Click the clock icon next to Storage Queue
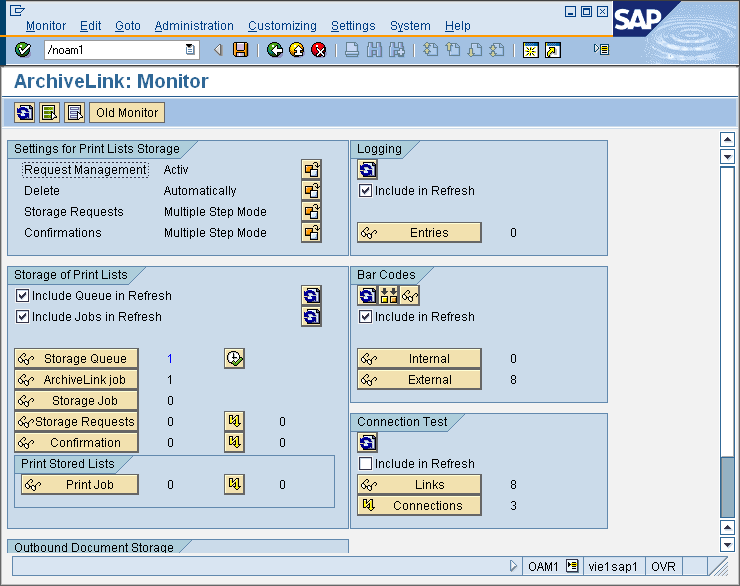 [x=234, y=359]
